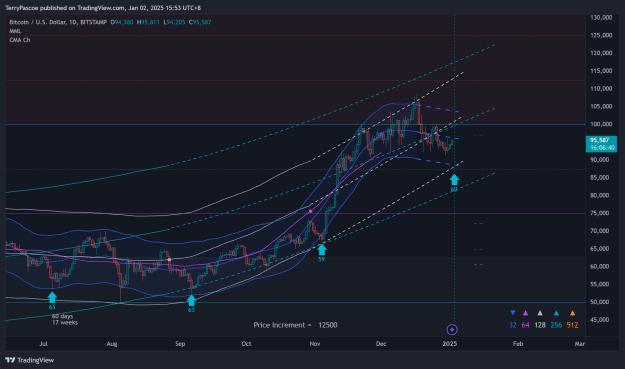Click the Nov label on time axis
Screen dimensions: 625x369
315,343
